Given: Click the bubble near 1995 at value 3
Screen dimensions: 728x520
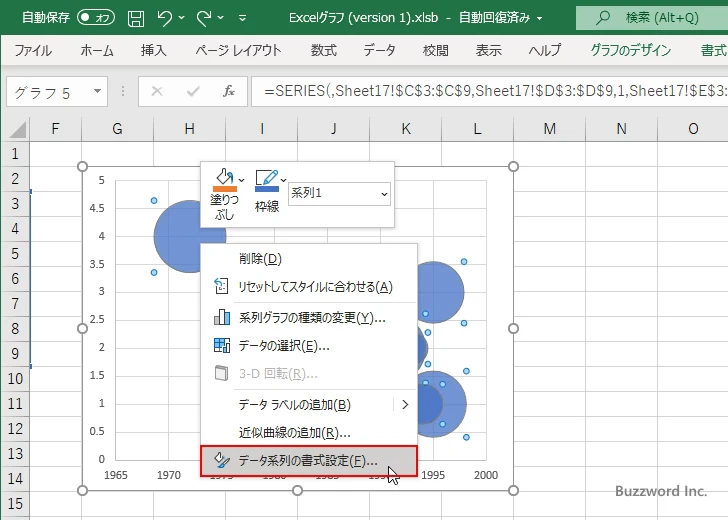Looking at the screenshot, I should 439,292.
